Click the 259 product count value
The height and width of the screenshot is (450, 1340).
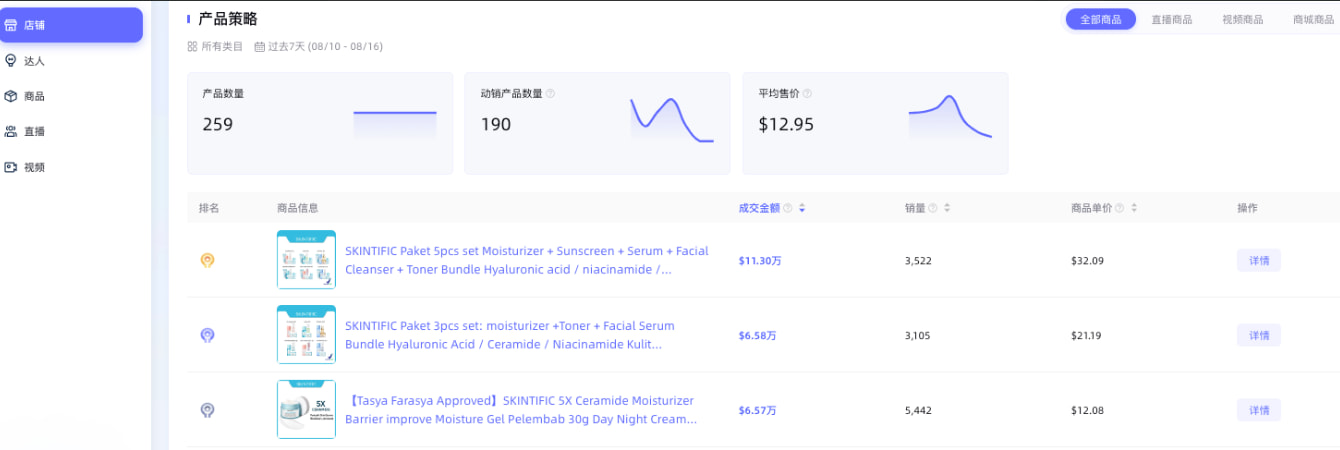click(218, 124)
